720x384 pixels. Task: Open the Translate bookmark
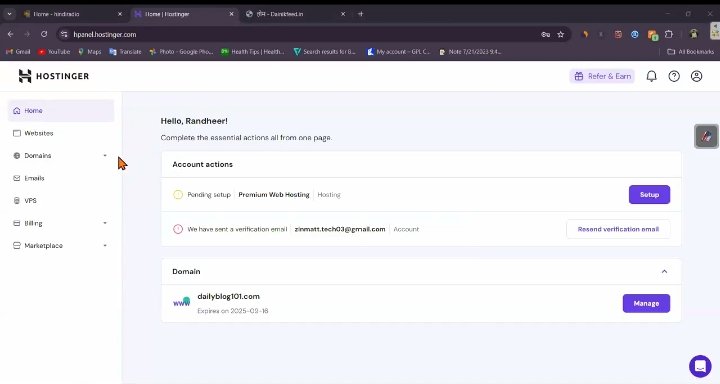[x=125, y=52]
